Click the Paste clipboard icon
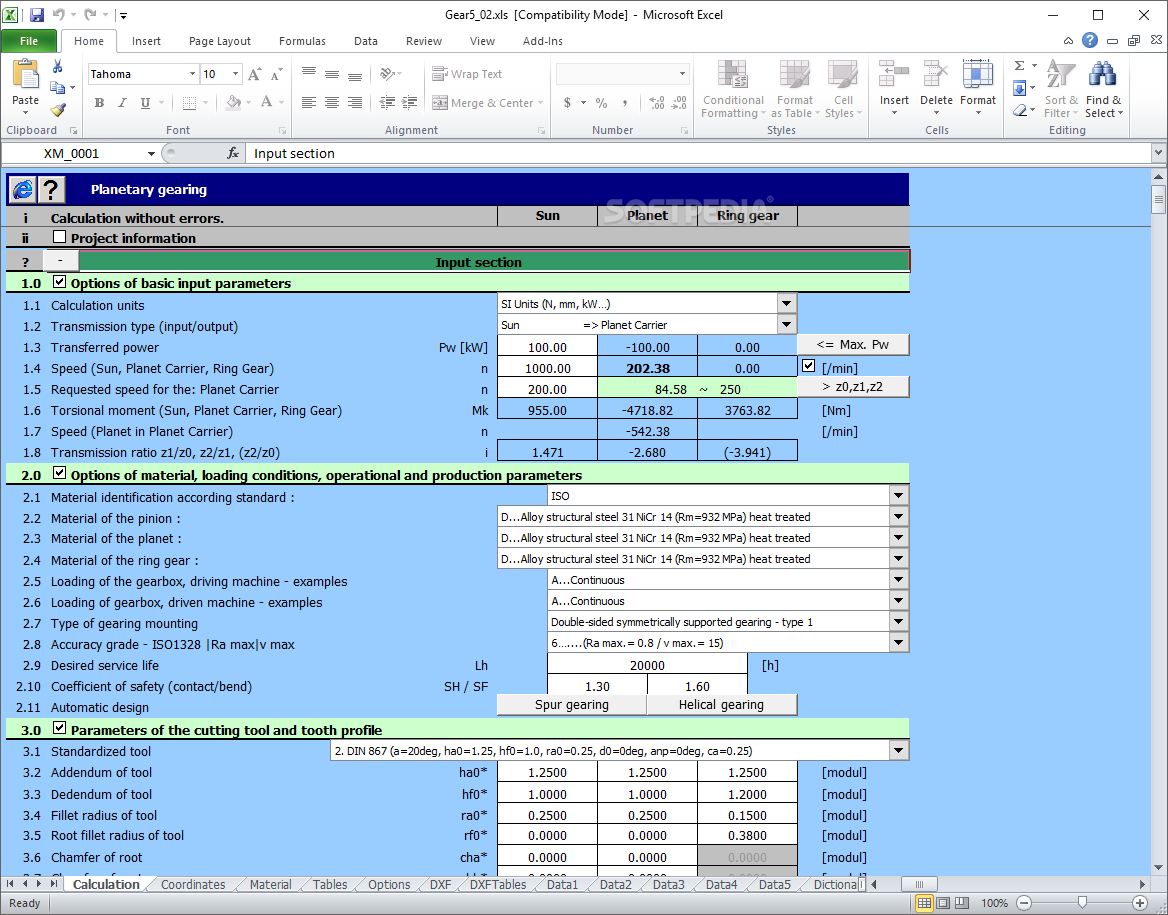This screenshot has width=1168, height=915. click(x=25, y=75)
